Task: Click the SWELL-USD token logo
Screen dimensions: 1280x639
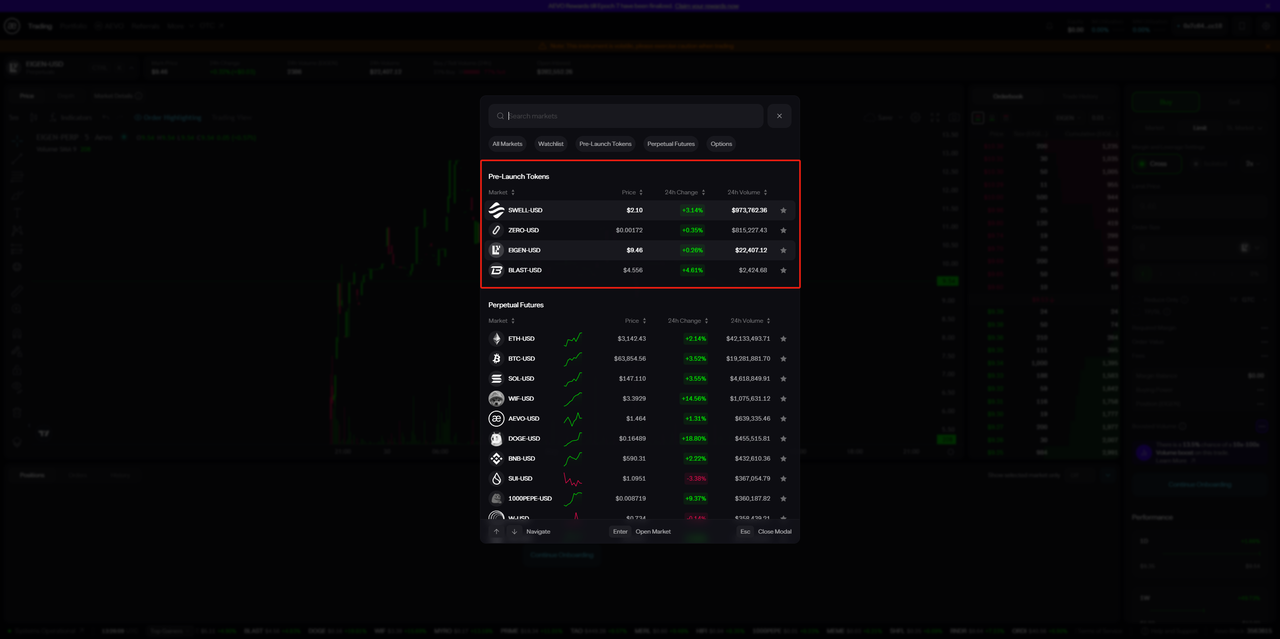Action: 496,210
